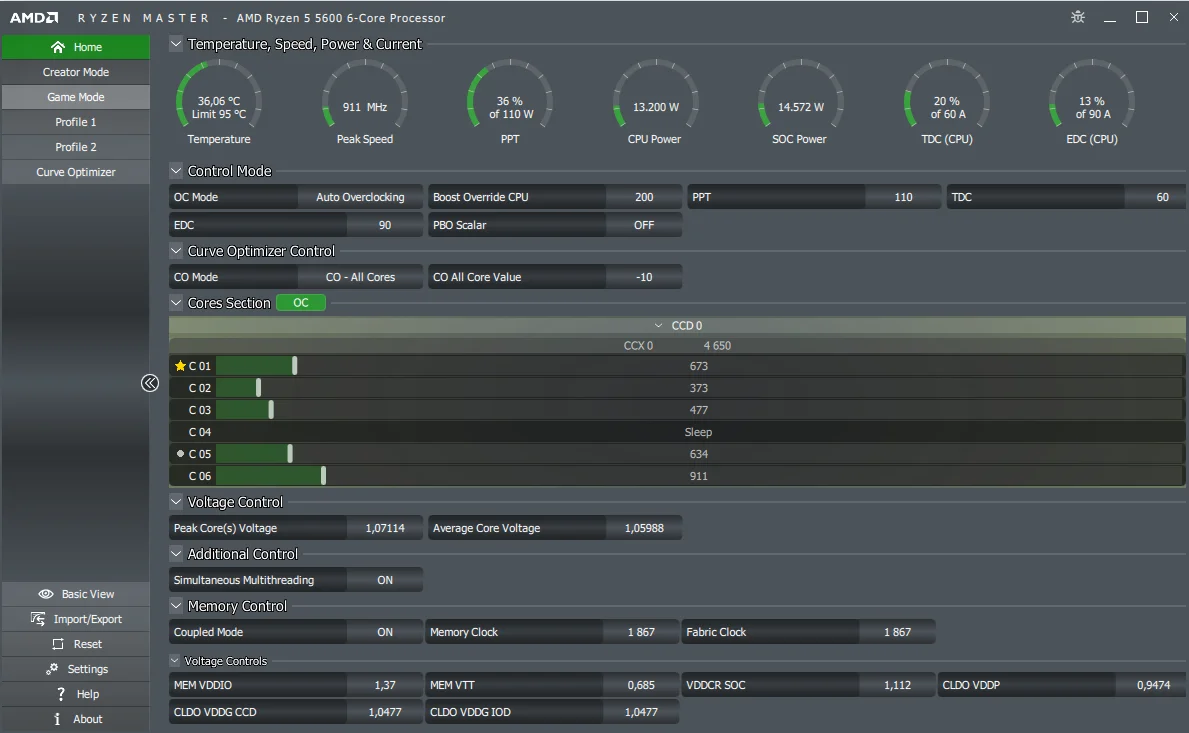This screenshot has width=1189, height=733.
Task: Toggle PBO Scalar OFF value
Action: [x=644, y=225]
